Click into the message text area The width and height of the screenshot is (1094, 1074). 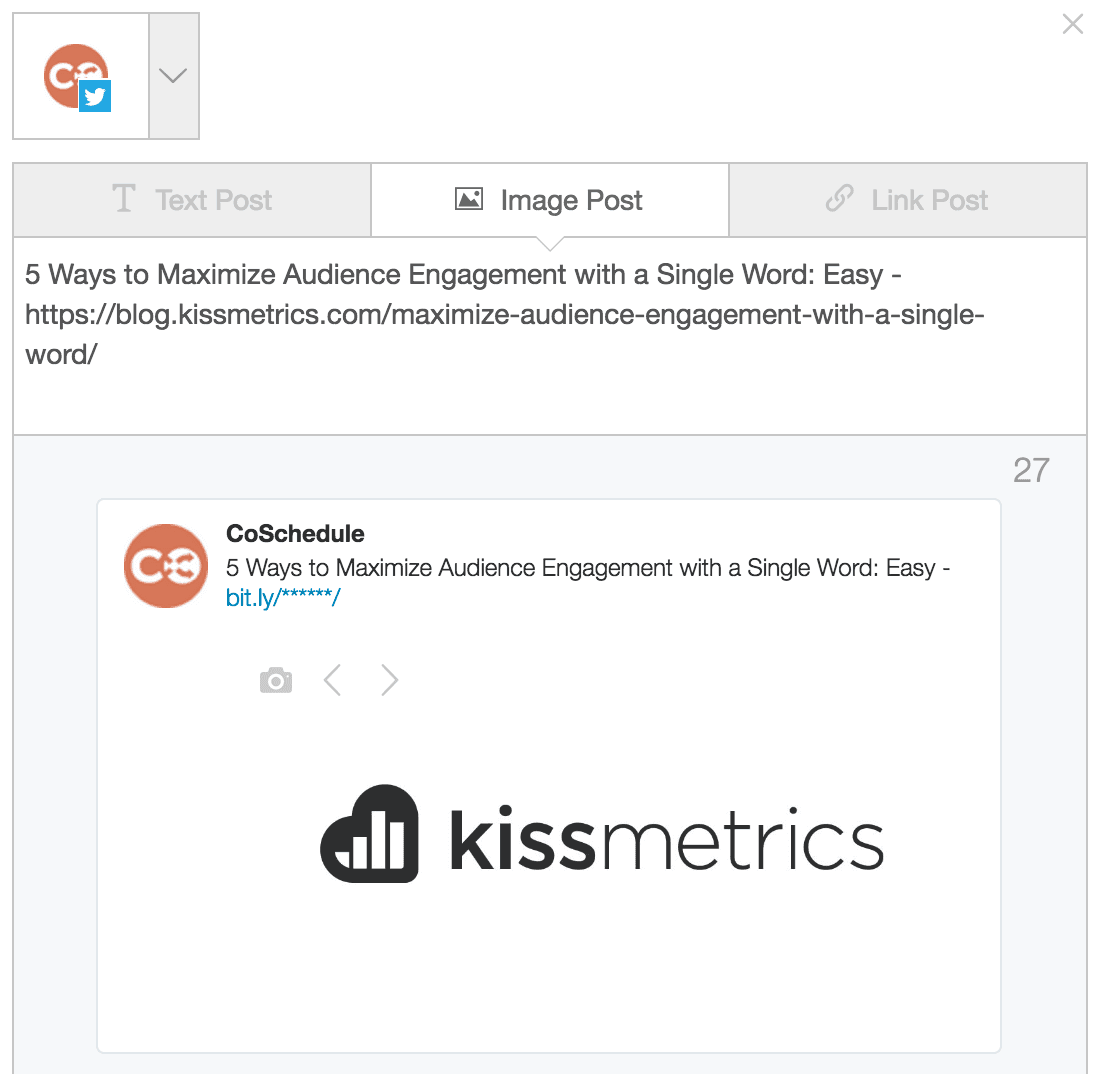pyautogui.click(x=550, y=395)
